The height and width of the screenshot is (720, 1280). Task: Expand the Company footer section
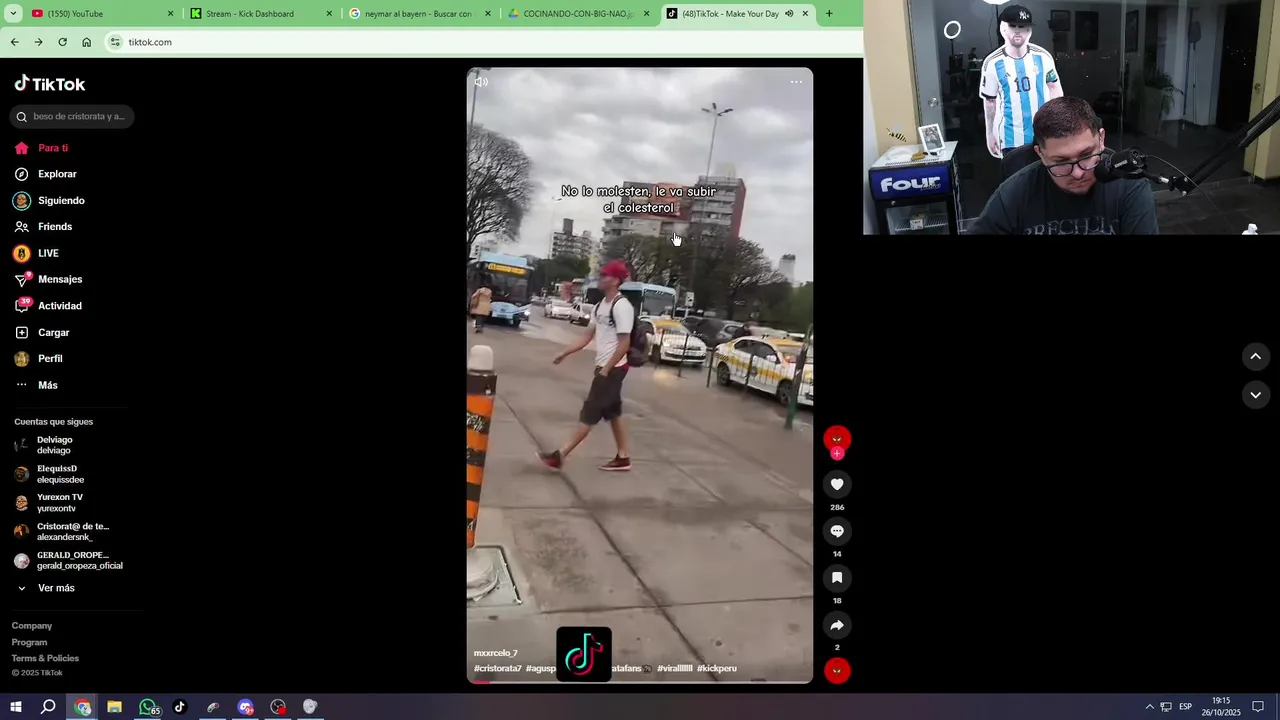click(32, 626)
